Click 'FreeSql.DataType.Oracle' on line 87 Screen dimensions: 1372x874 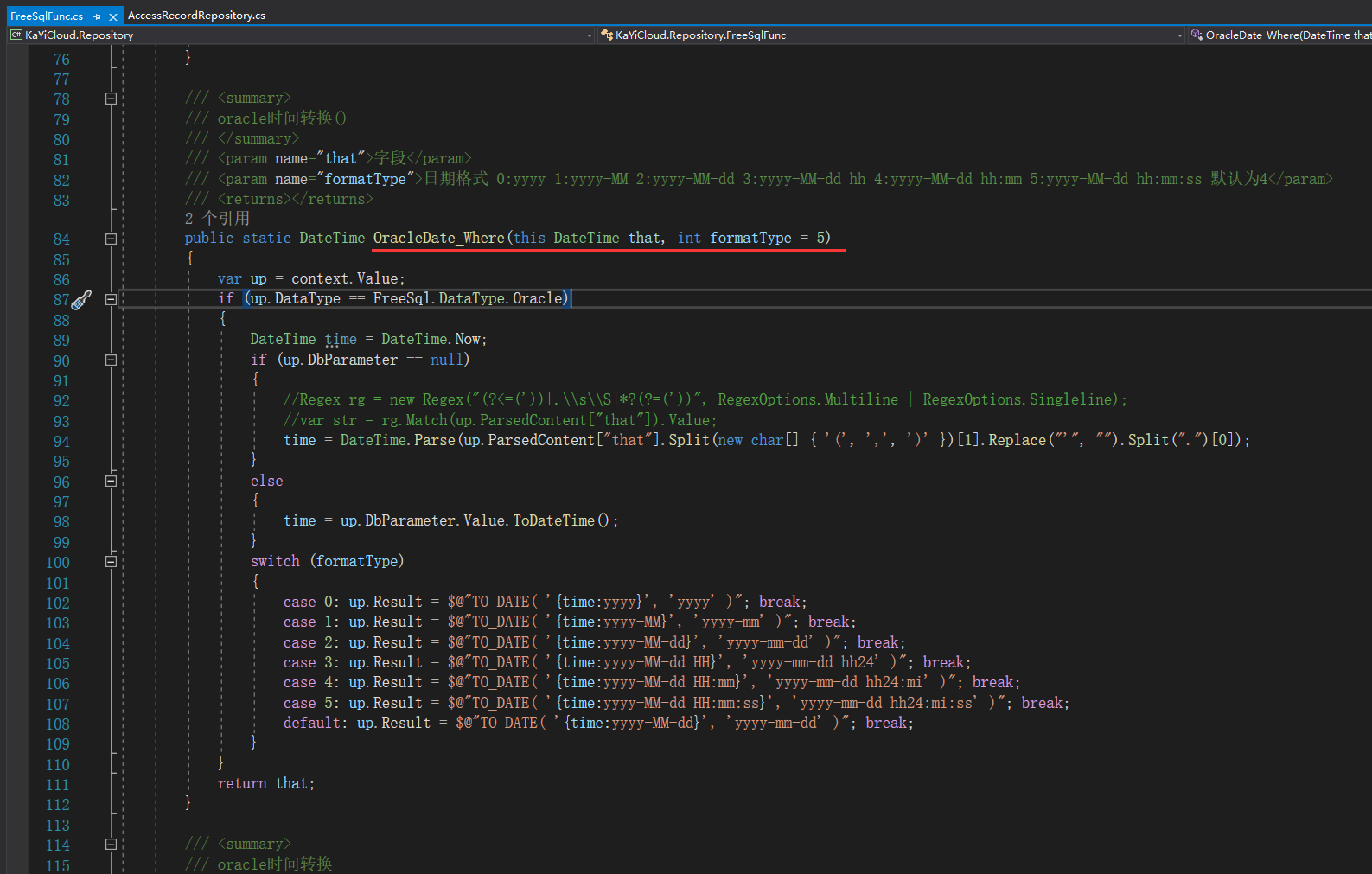tap(468, 298)
